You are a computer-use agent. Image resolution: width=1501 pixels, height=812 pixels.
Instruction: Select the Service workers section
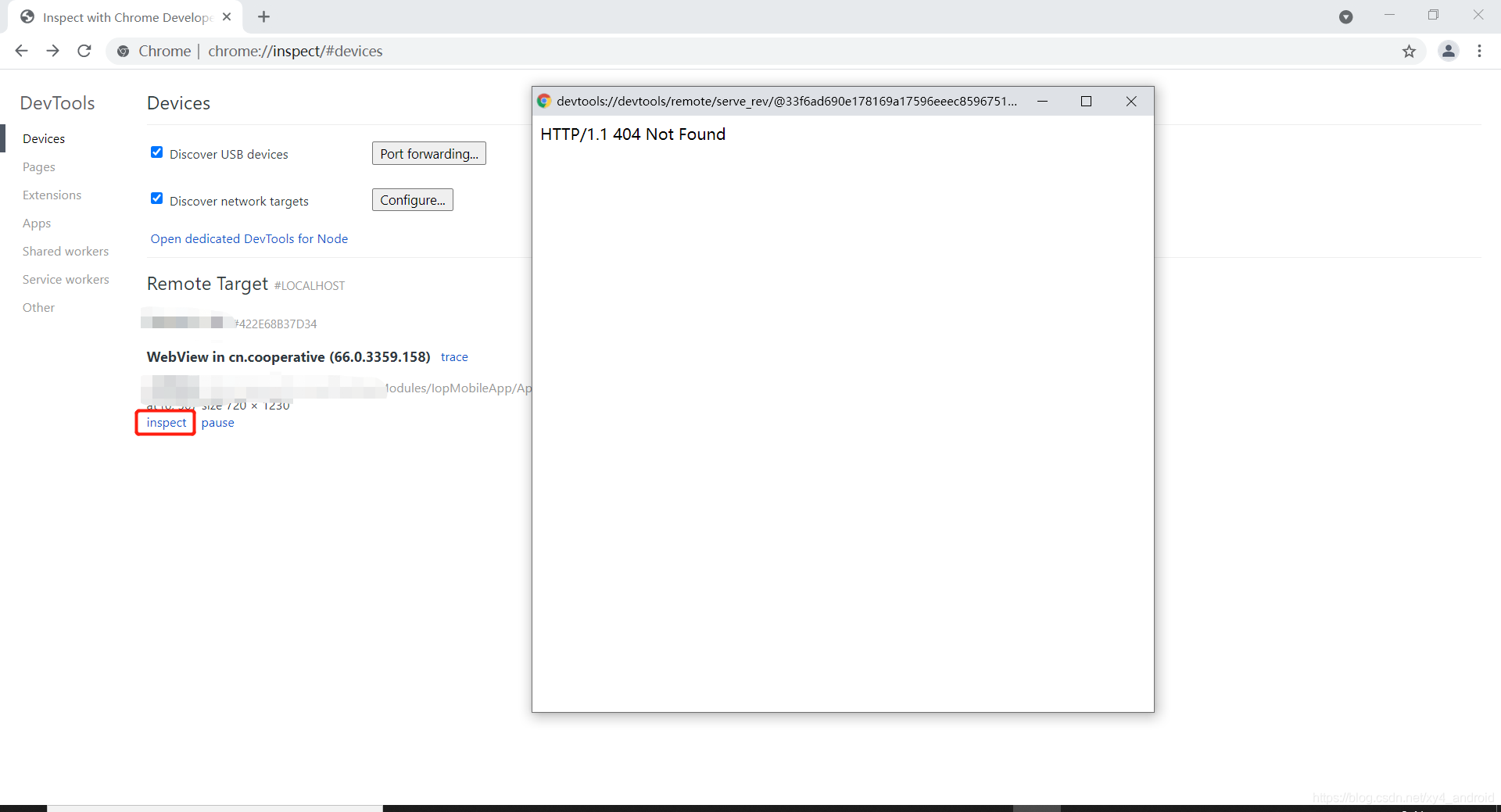point(66,279)
